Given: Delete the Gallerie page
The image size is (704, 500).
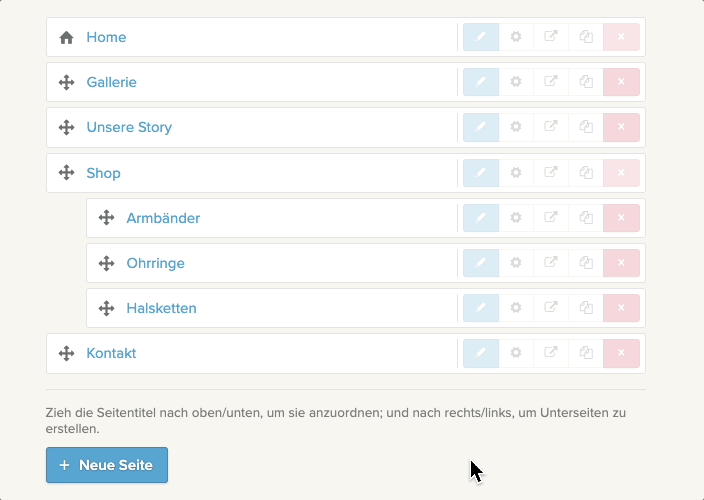Looking at the screenshot, I should 621,82.
